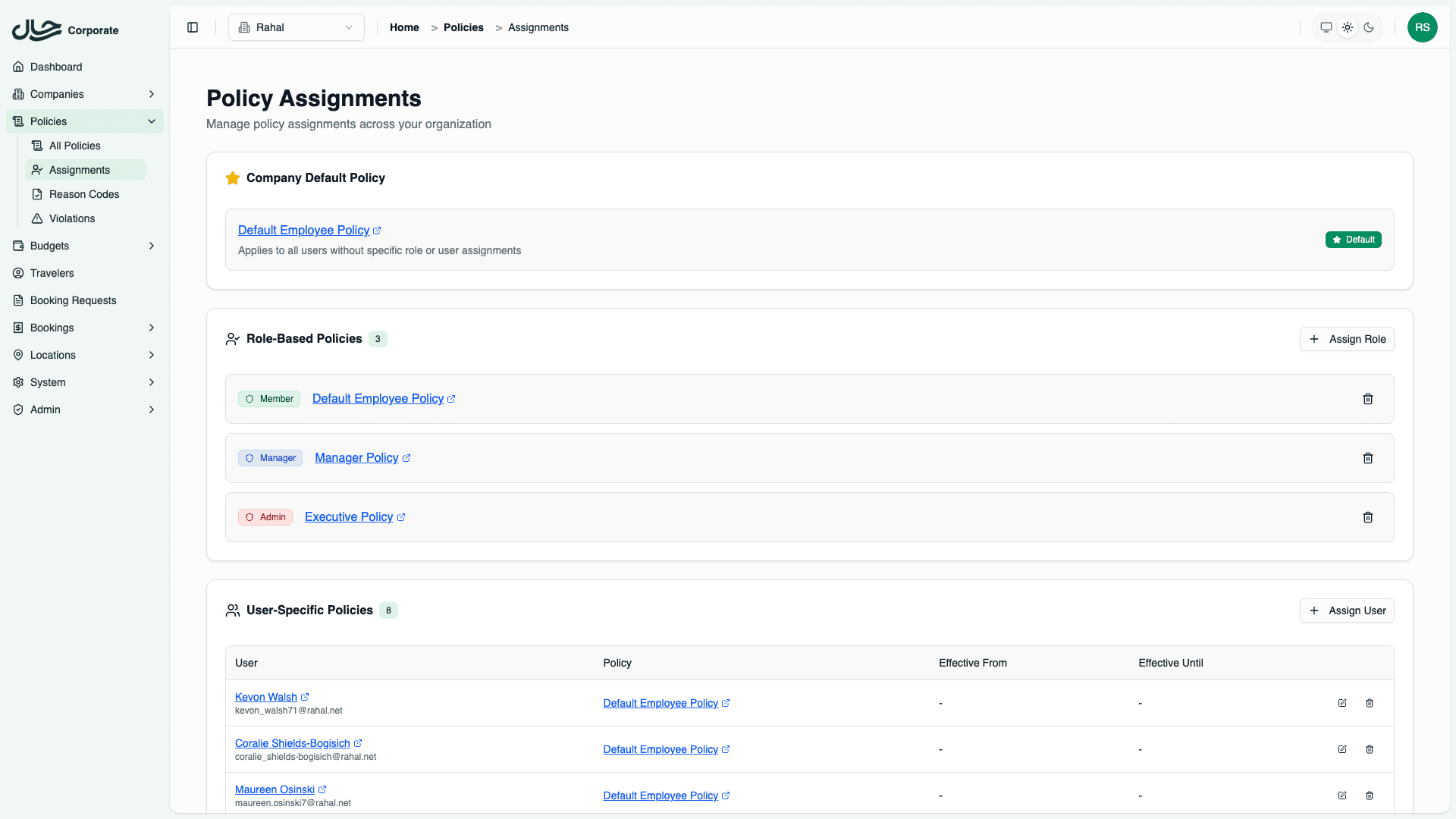Screen dimensions: 1456x819
Task: Click the Assign Role button
Action: point(1347,339)
